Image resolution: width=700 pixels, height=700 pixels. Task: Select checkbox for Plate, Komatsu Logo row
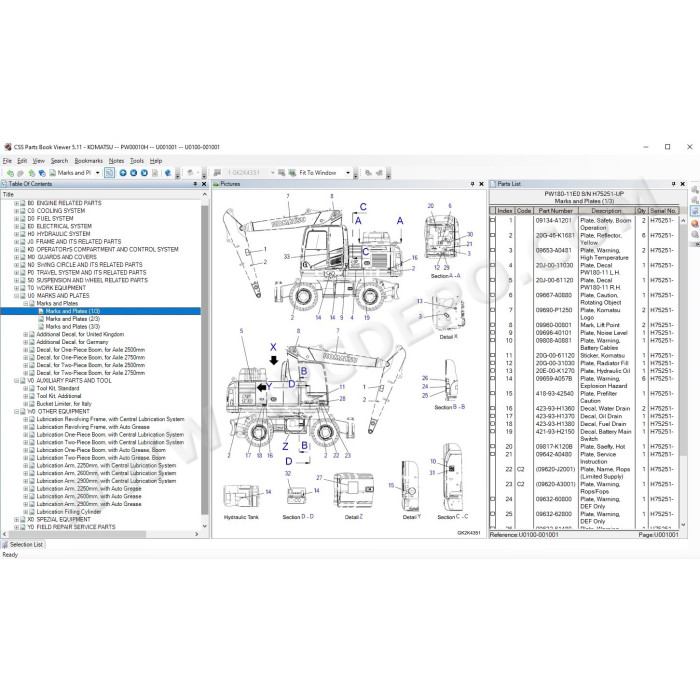point(492,310)
